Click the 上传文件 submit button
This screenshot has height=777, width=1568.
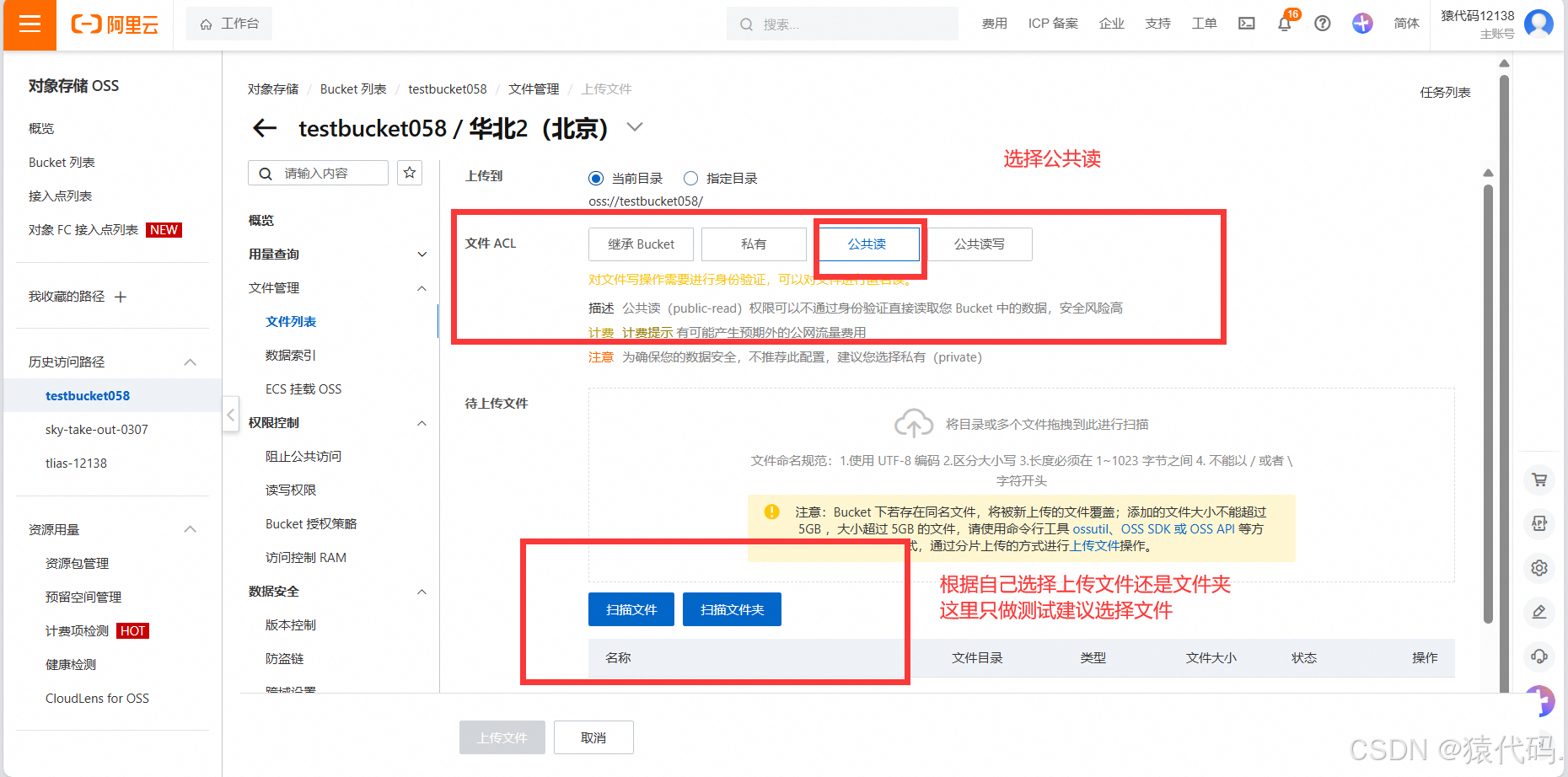coord(502,737)
